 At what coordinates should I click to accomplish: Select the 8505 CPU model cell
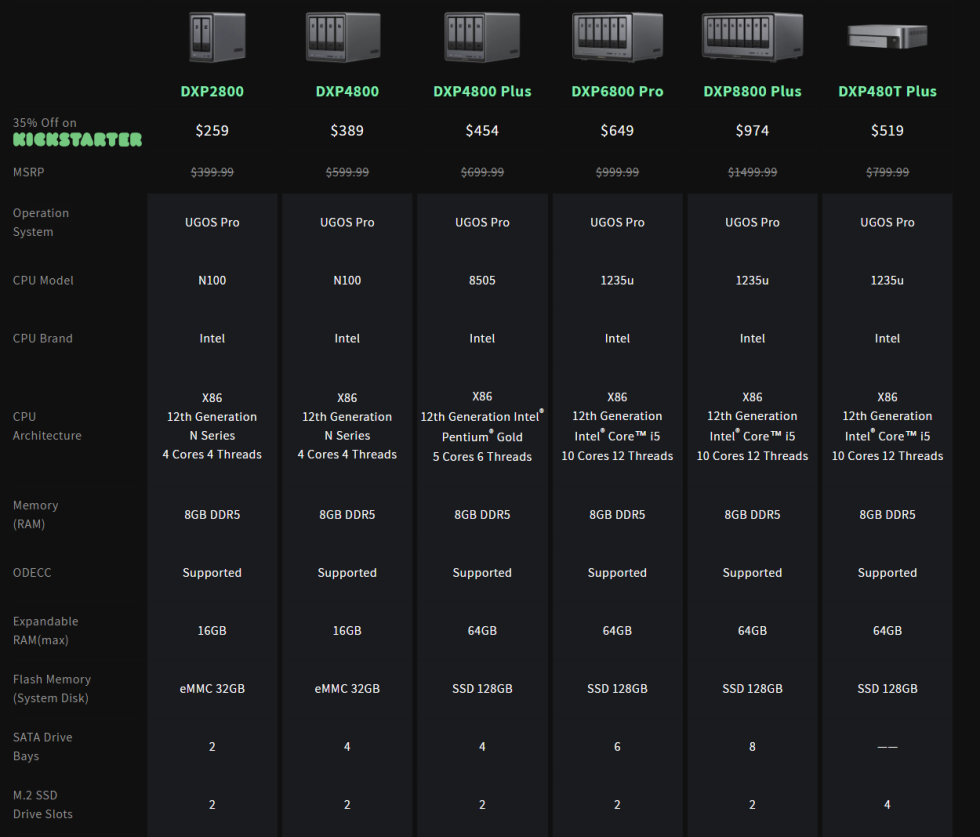tap(482, 281)
